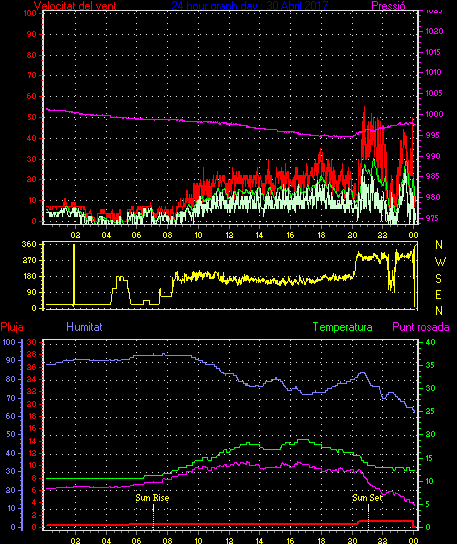Click the red 70 wind speed axis value
This screenshot has height=544, width=457.
pos(32,75)
